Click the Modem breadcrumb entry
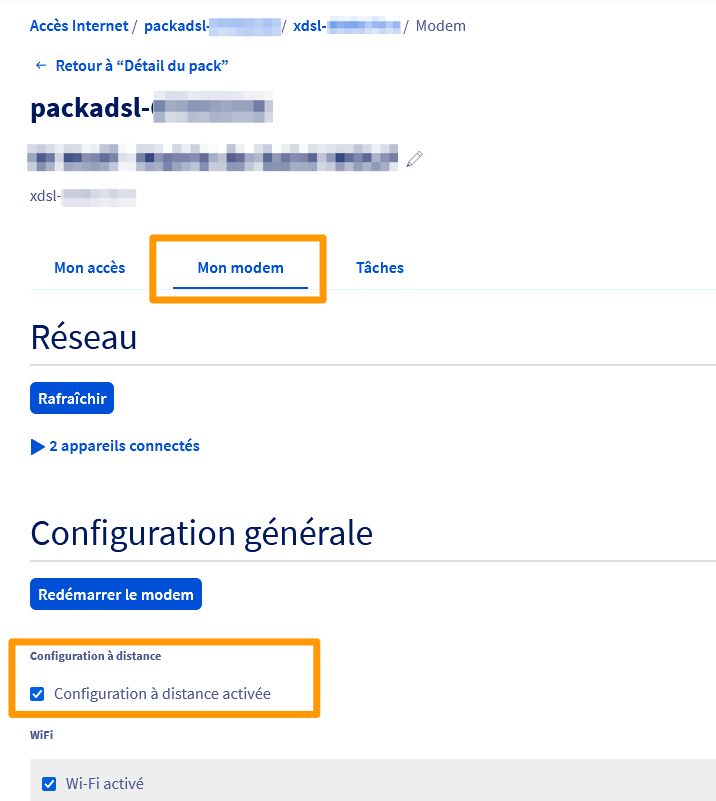The width and height of the screenshot is (716, 801). tap(440, 25)
